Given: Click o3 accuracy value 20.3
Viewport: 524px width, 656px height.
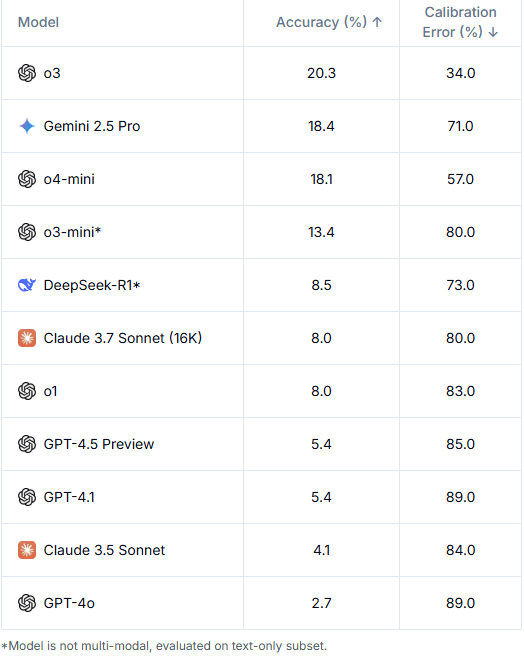Looking at the screenshot, I should click(321, 73).
